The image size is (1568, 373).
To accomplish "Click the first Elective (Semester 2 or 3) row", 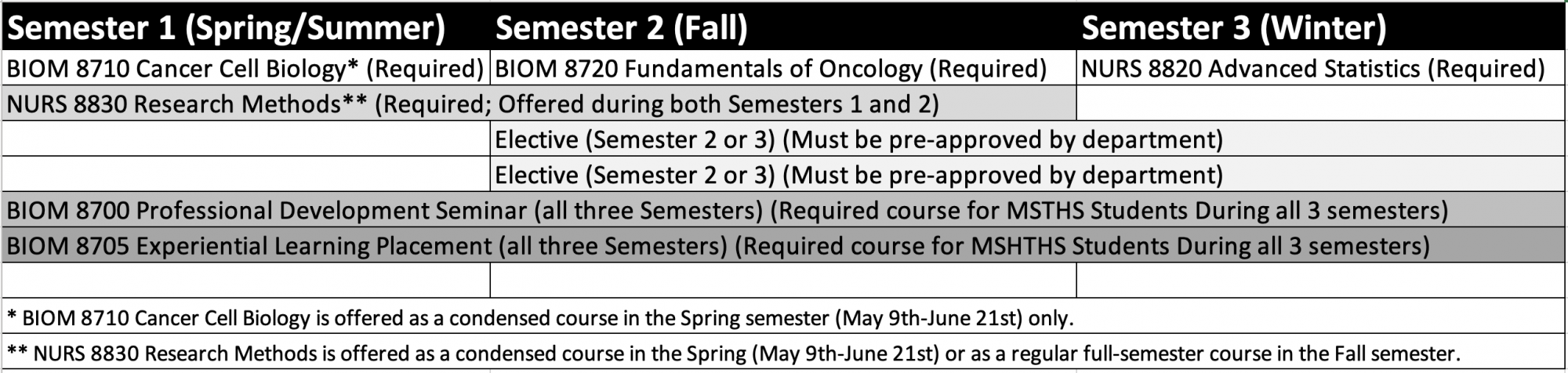I will (858, 139).
